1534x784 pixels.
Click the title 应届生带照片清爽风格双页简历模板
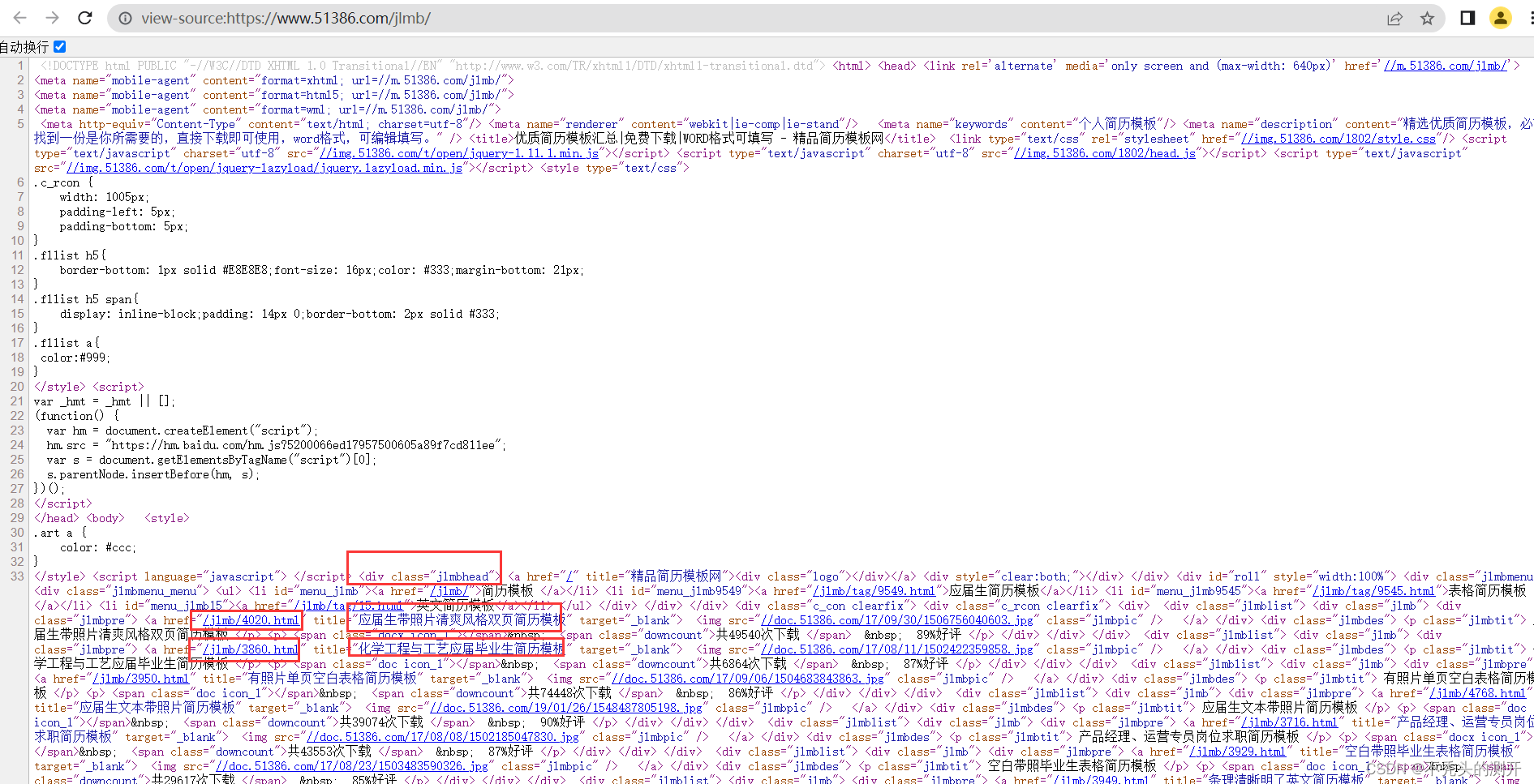point(462,620)
